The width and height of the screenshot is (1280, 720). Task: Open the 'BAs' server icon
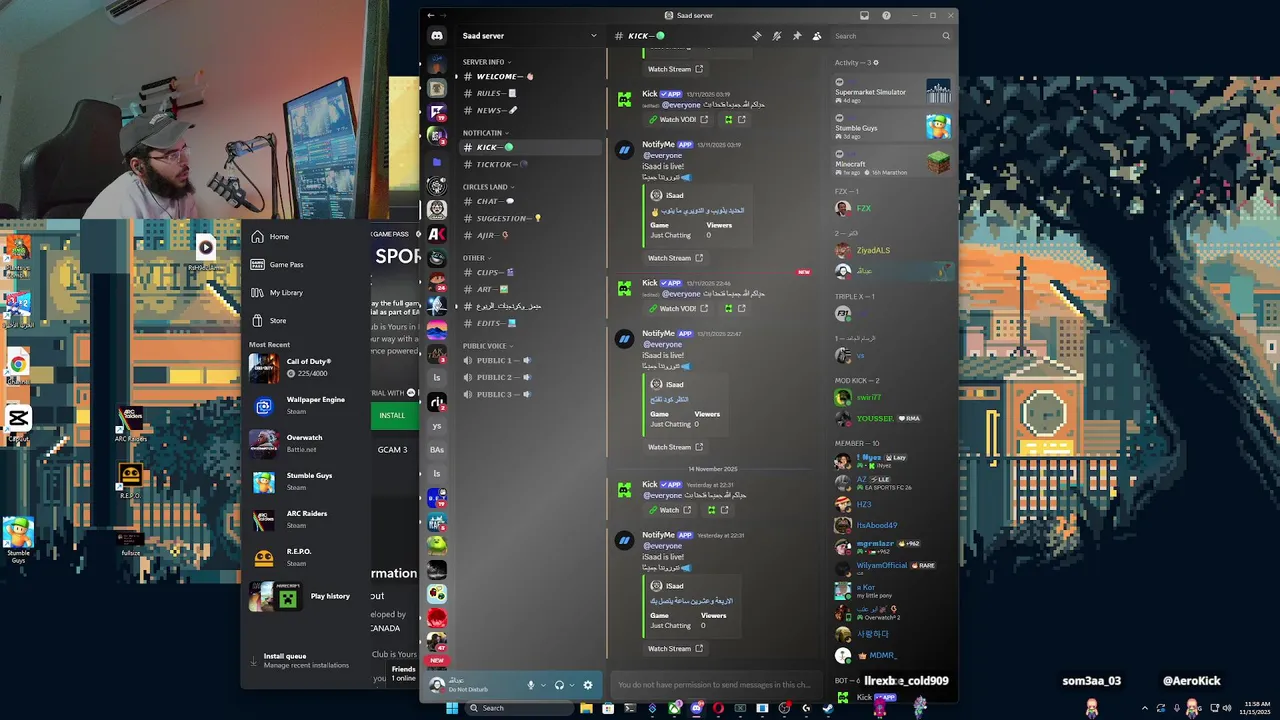(x=437, y=450)
